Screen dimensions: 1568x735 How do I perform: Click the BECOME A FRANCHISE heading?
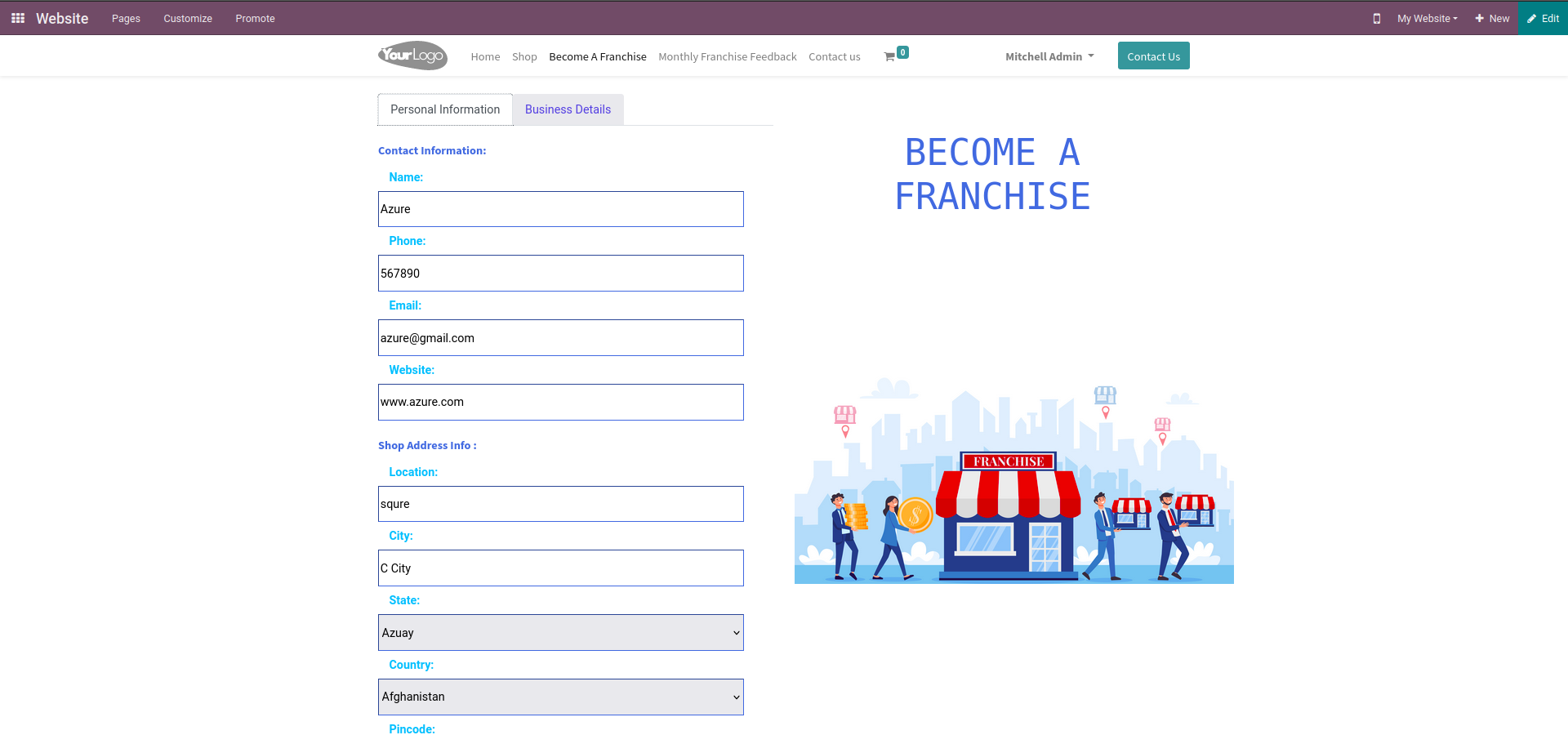coord(992,174)
